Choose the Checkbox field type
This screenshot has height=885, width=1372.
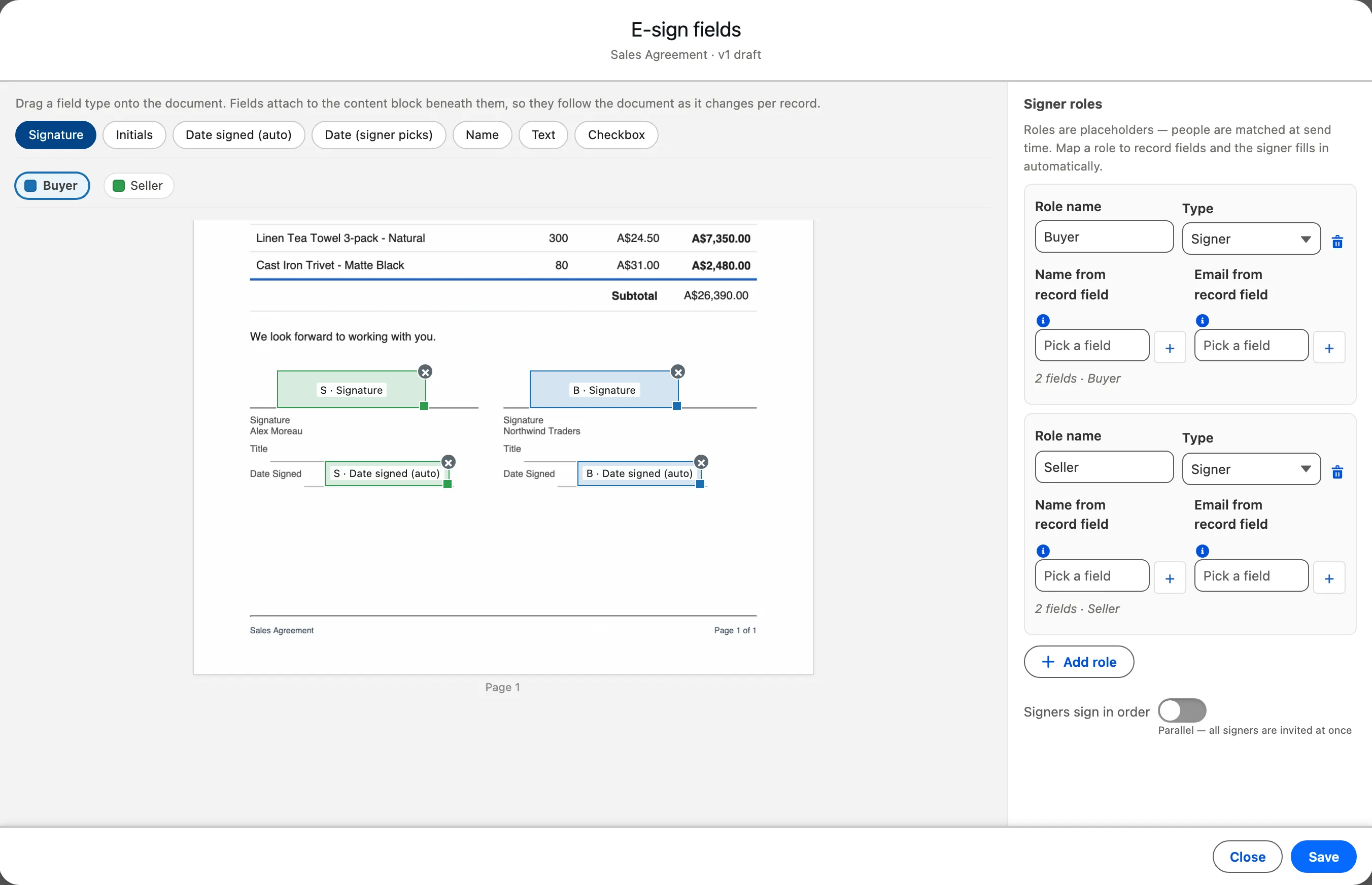616,135
